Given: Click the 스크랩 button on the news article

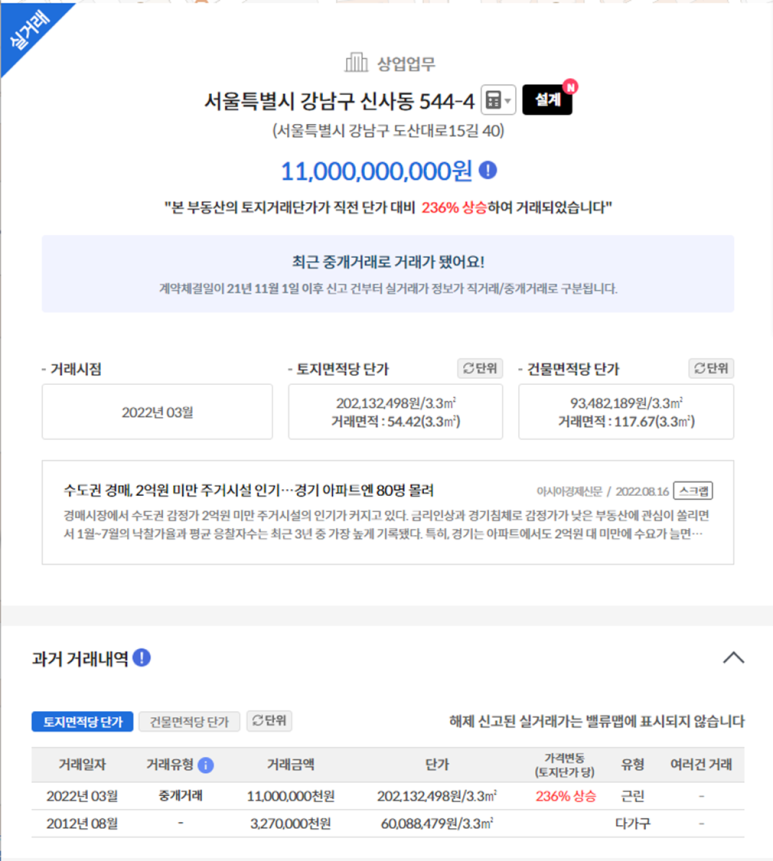Looking at the screenshot, I should tap(693, 491).
